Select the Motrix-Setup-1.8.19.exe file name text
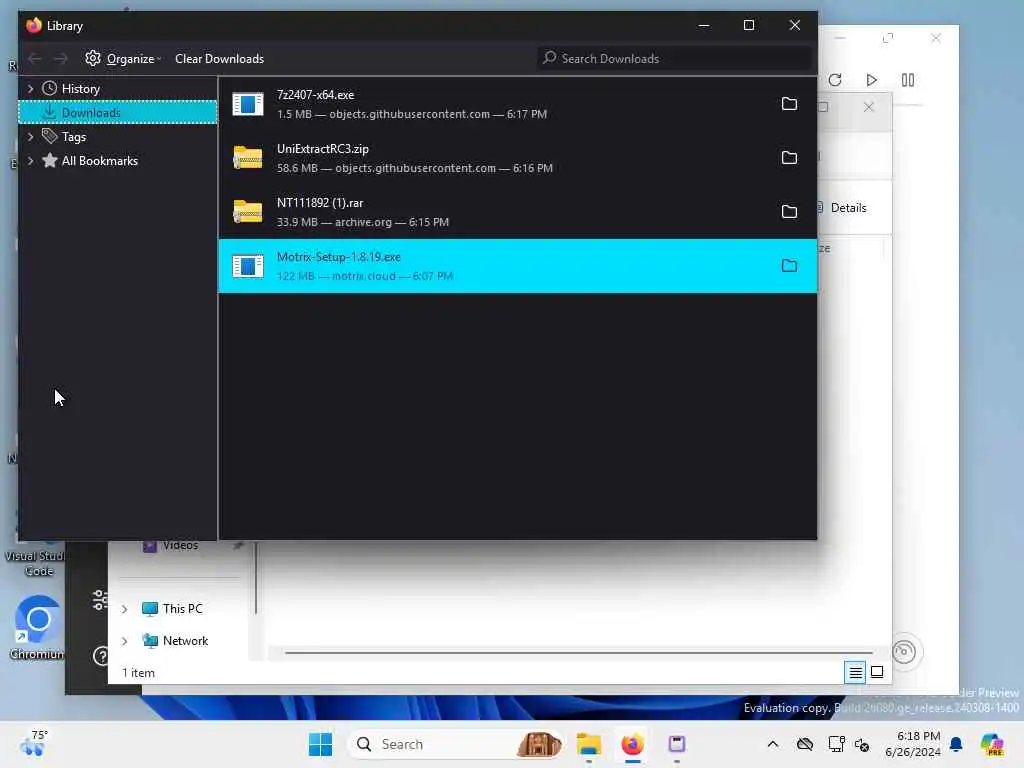The image size is (1024, 768). pyautogui.click(x=339, y=257)
